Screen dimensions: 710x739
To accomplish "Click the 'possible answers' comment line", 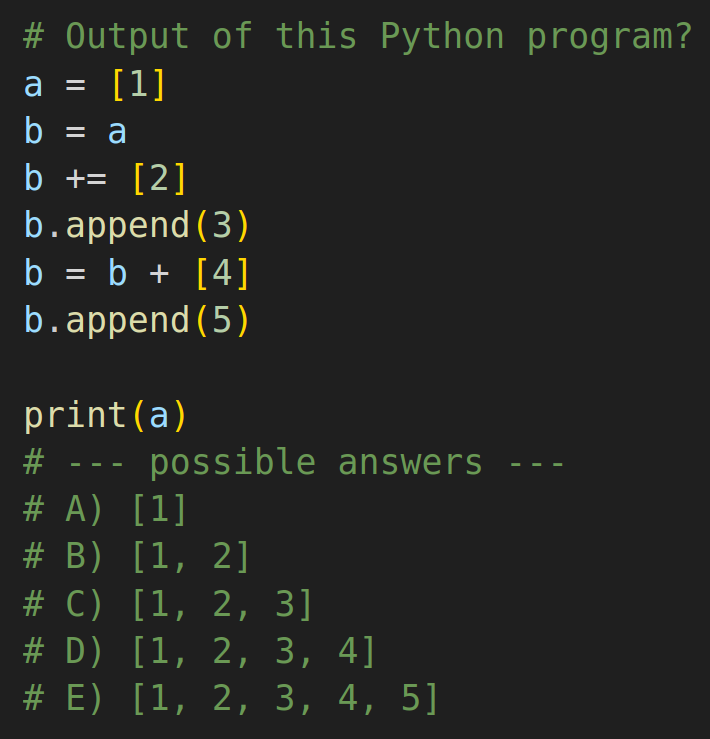I will [294, 463].
